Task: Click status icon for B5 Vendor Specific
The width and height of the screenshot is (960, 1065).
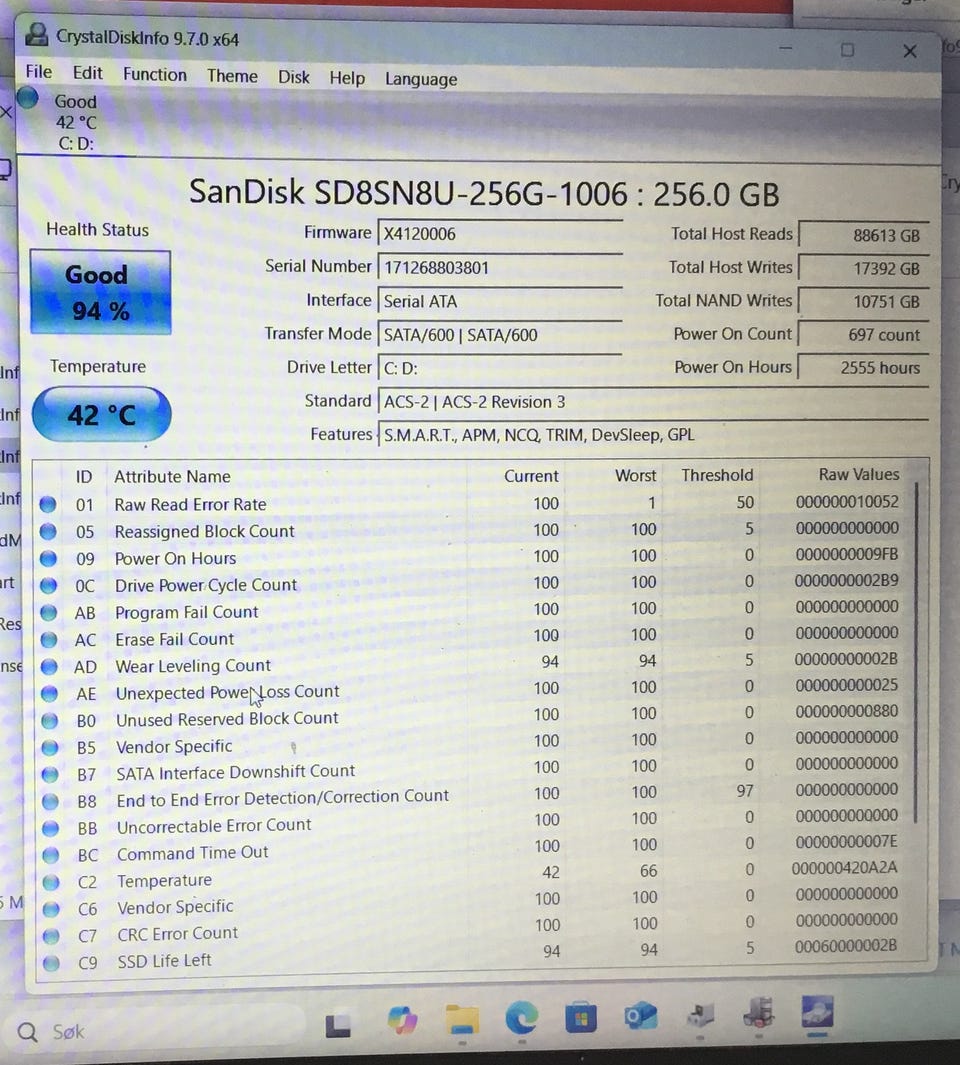Action: 50,747
